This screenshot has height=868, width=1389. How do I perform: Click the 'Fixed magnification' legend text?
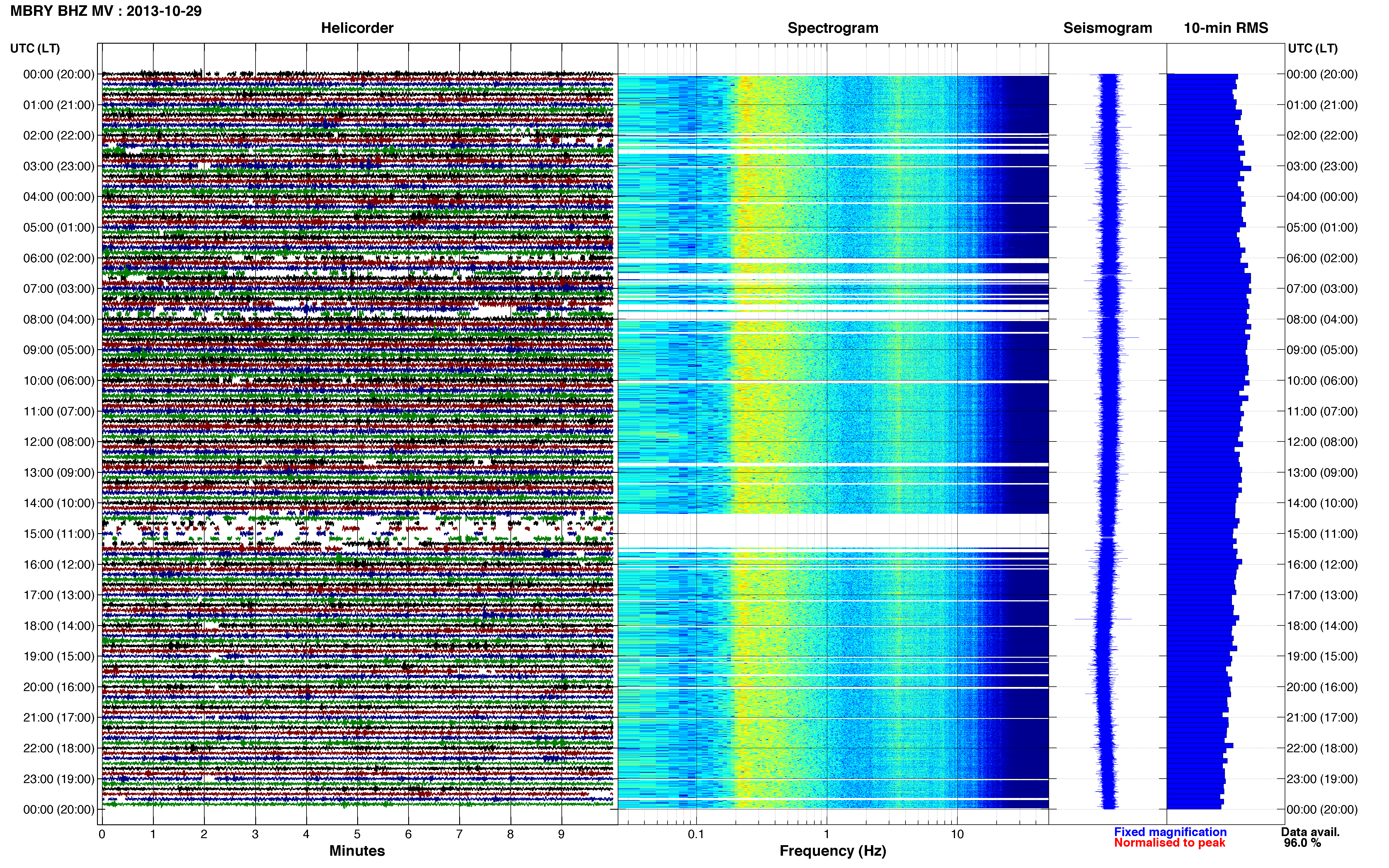(1170, 832)
